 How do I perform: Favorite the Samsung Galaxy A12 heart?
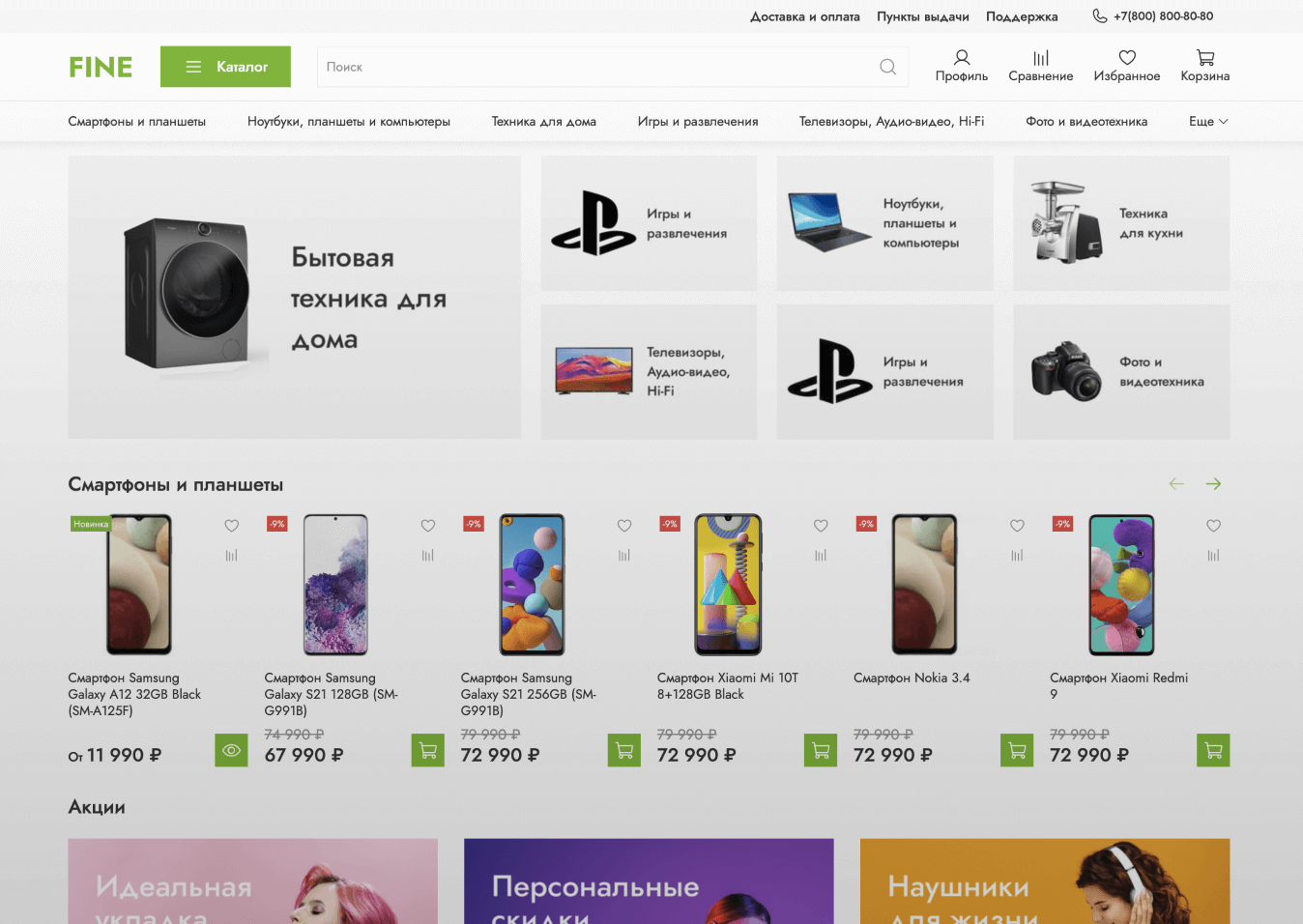231,526
